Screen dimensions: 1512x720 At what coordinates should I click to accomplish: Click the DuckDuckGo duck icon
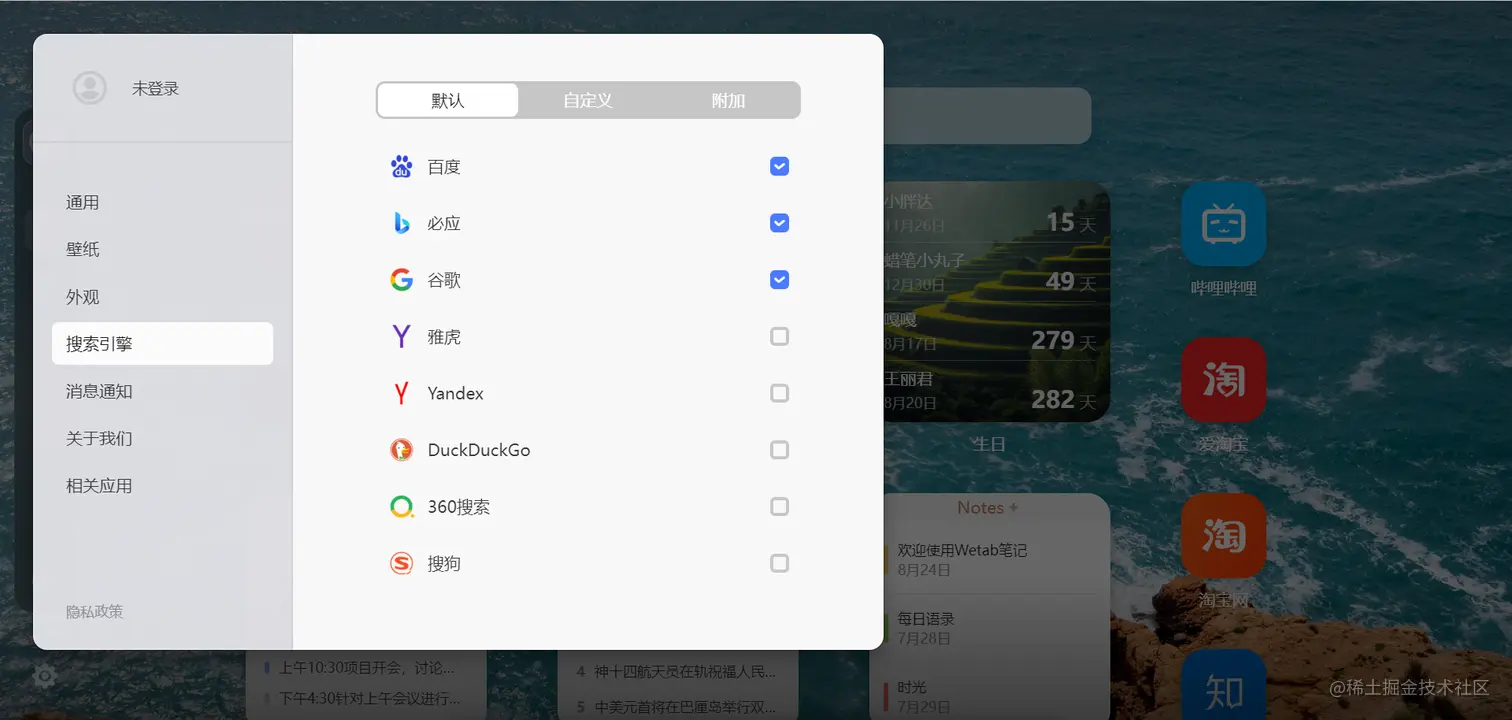pos(401,450)
